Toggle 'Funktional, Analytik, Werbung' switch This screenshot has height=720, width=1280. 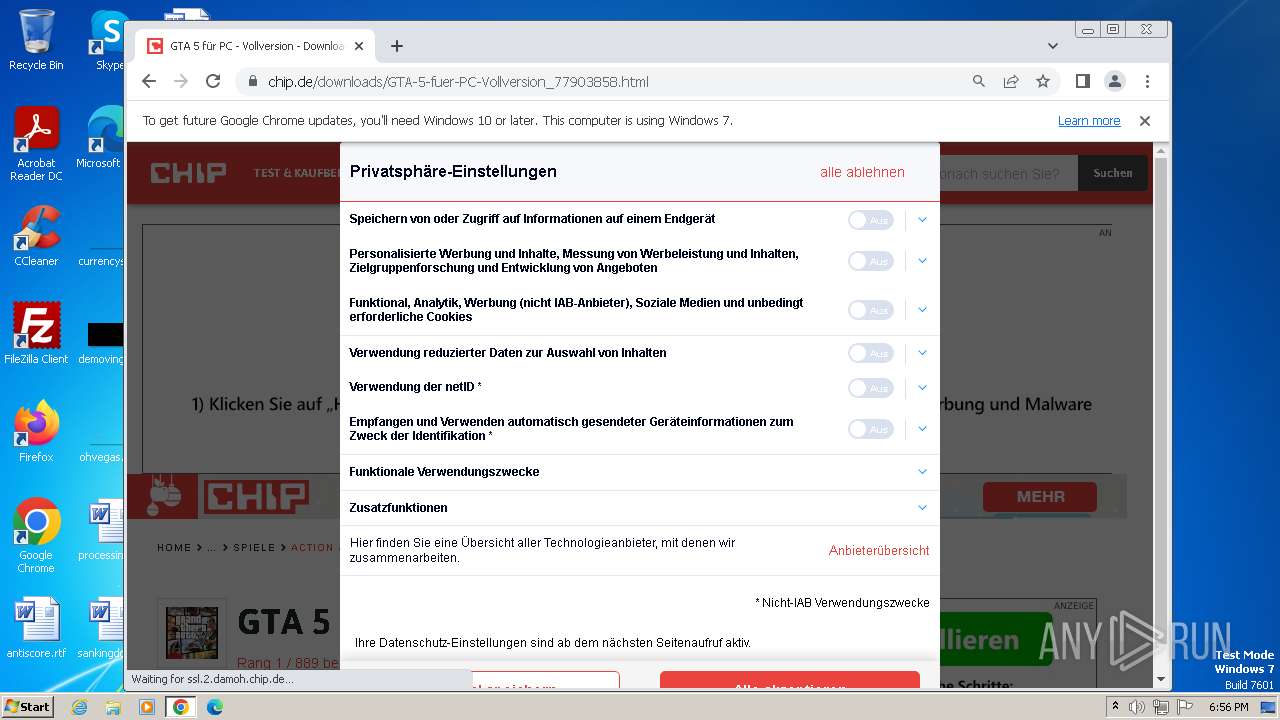(870, 310)
